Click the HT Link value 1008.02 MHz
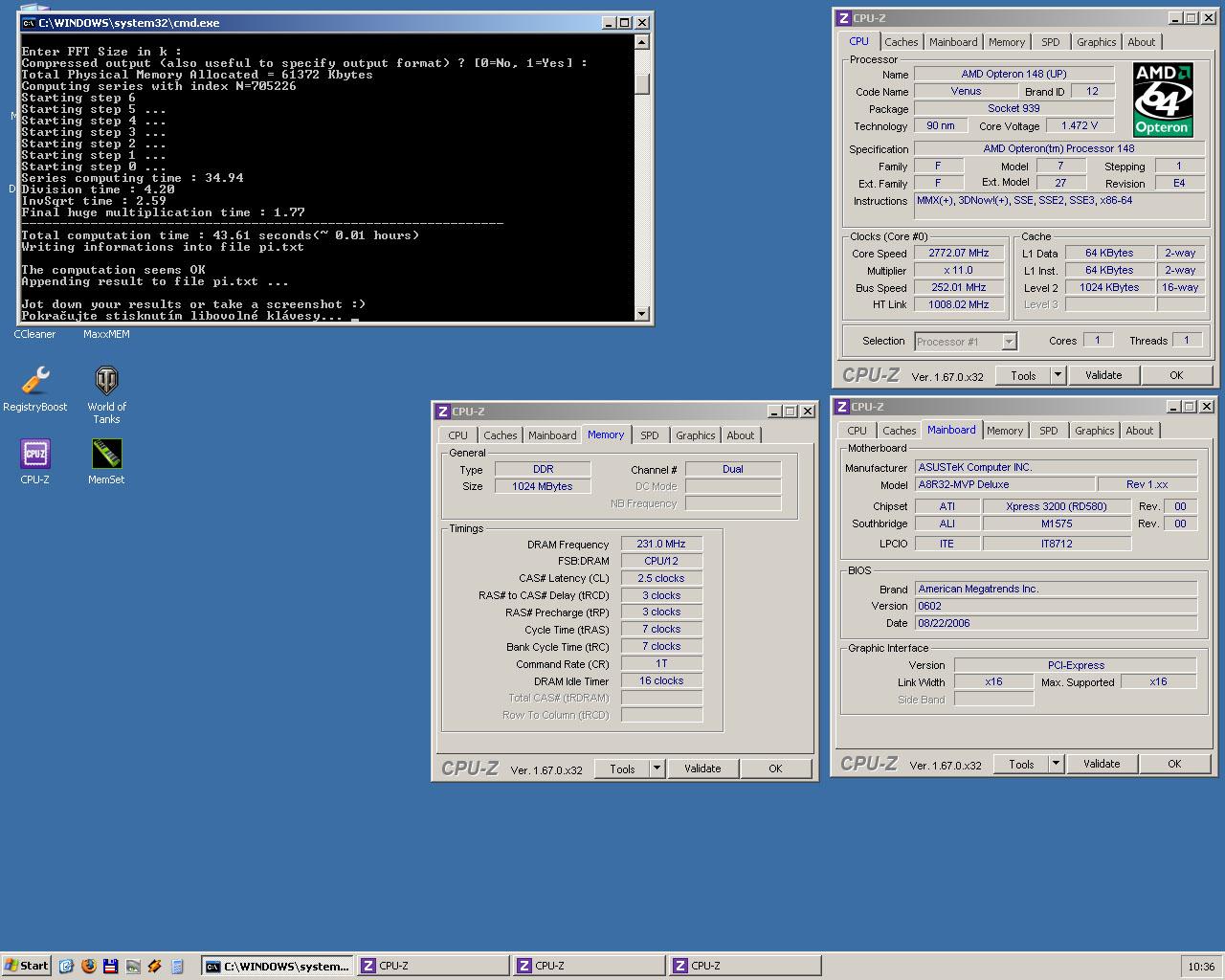This screenshot has height=980, width=1225. 958,304
